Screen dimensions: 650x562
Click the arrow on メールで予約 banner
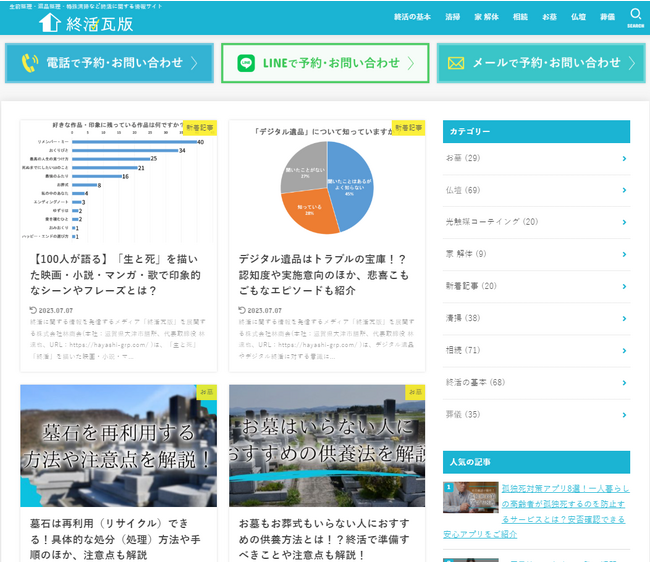click(x=631, y=63)
